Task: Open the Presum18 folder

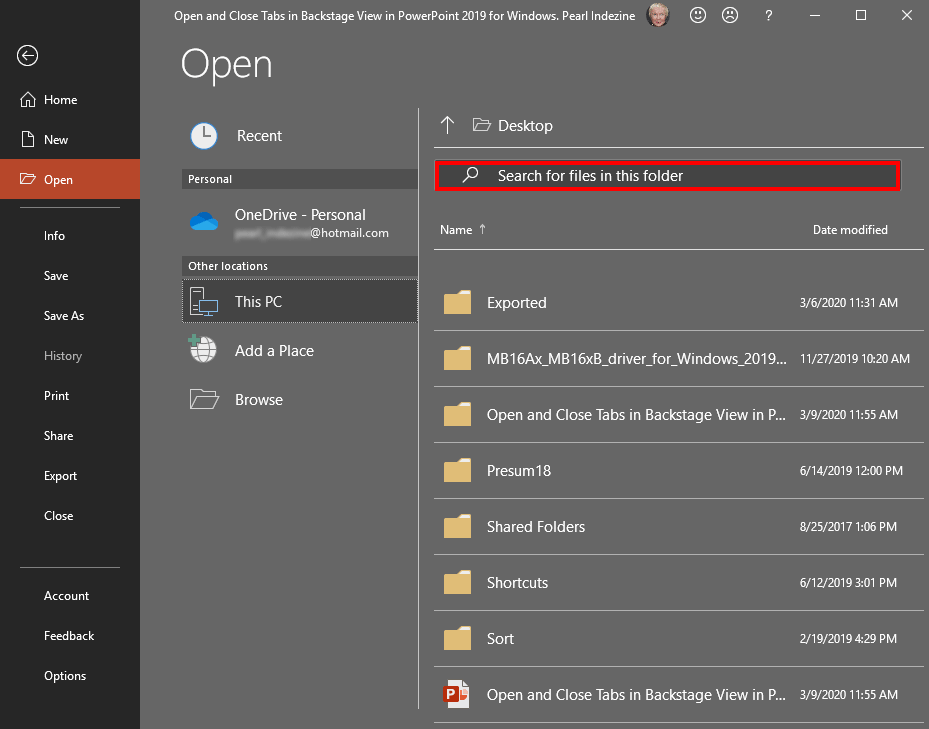Action: tap(518, 471)
